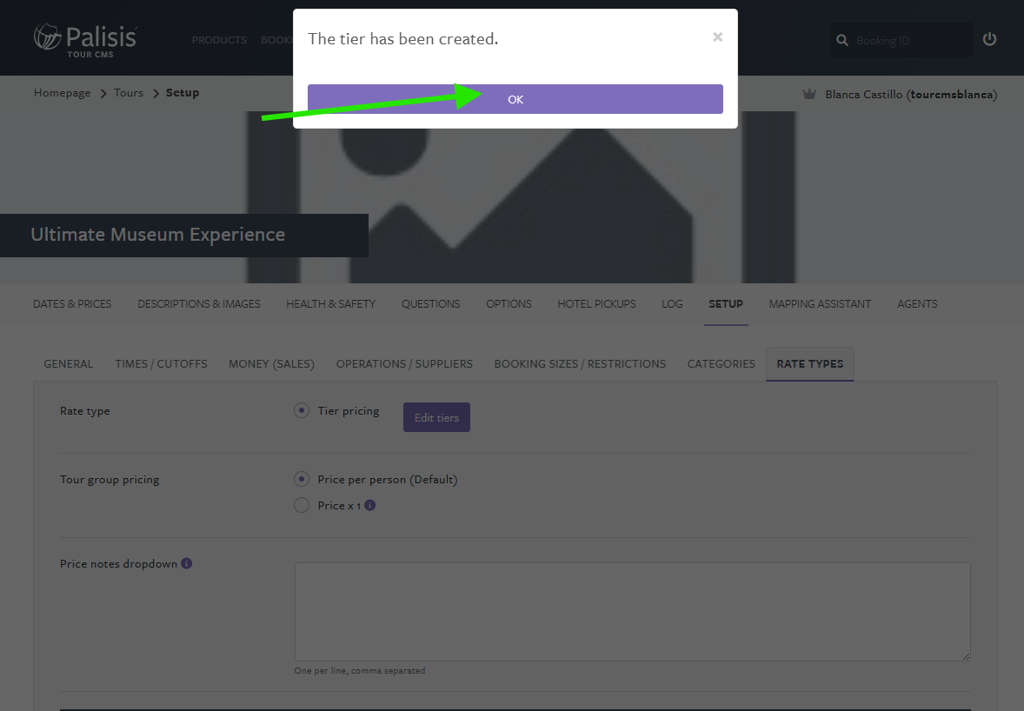The height and width of the screenshot is (711, 1024).
Task: Open Booking Sizes / Restrictions sub-tab
Action: (580, 364)
